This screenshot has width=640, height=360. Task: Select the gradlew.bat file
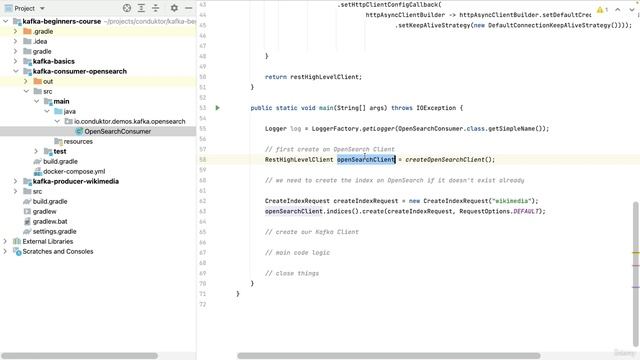click(50, 221)
